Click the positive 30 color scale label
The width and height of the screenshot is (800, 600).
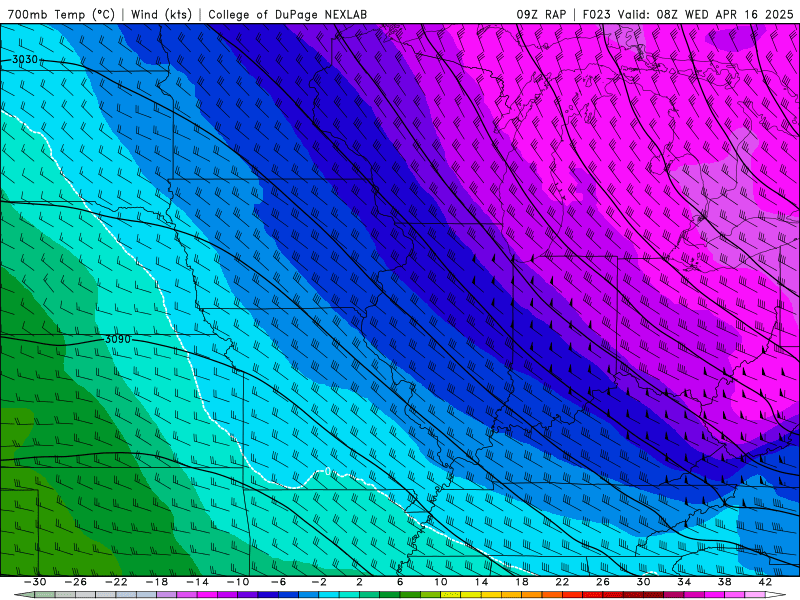[x=643, y=582]
